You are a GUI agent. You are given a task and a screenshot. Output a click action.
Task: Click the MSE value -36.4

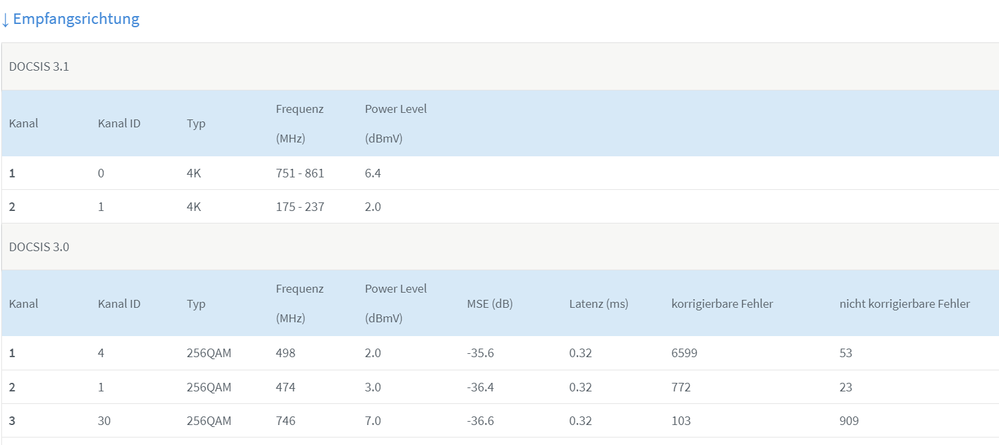(481, 387)
